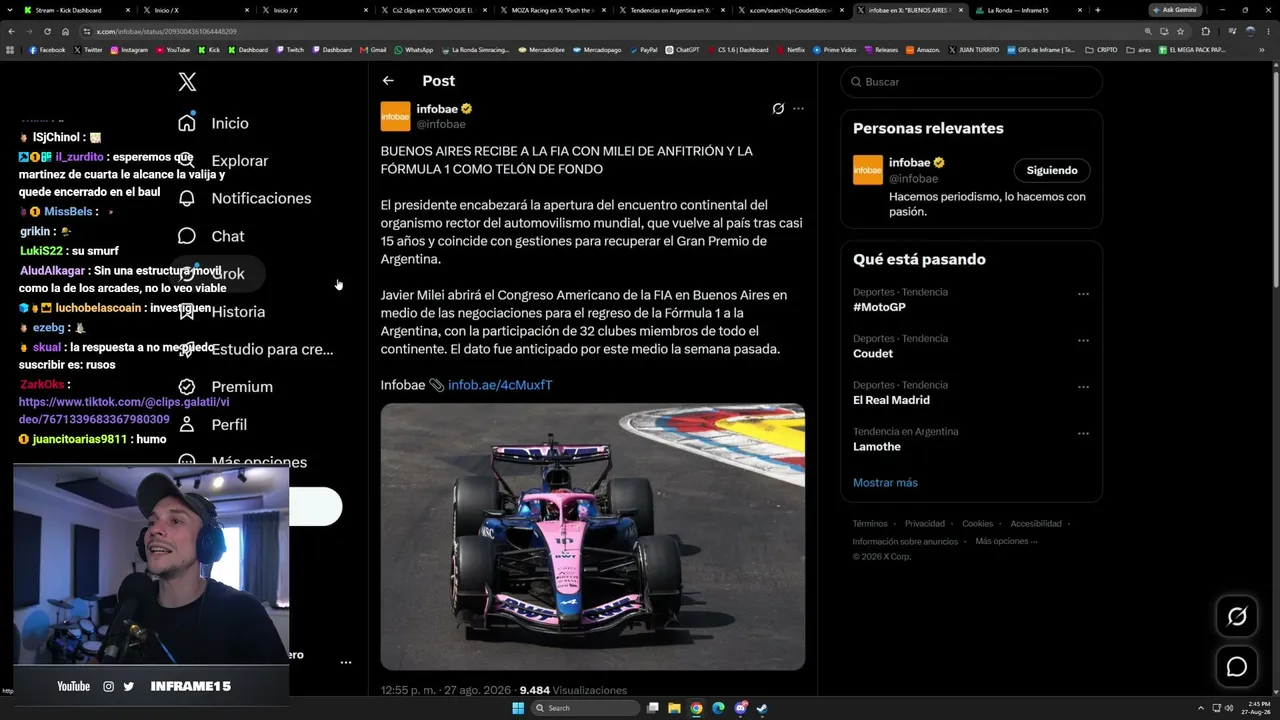Image resolution: width=1280 pixels, height=720 pixels.
Task: Open the floating messages button
Action: pos(1237,667)
